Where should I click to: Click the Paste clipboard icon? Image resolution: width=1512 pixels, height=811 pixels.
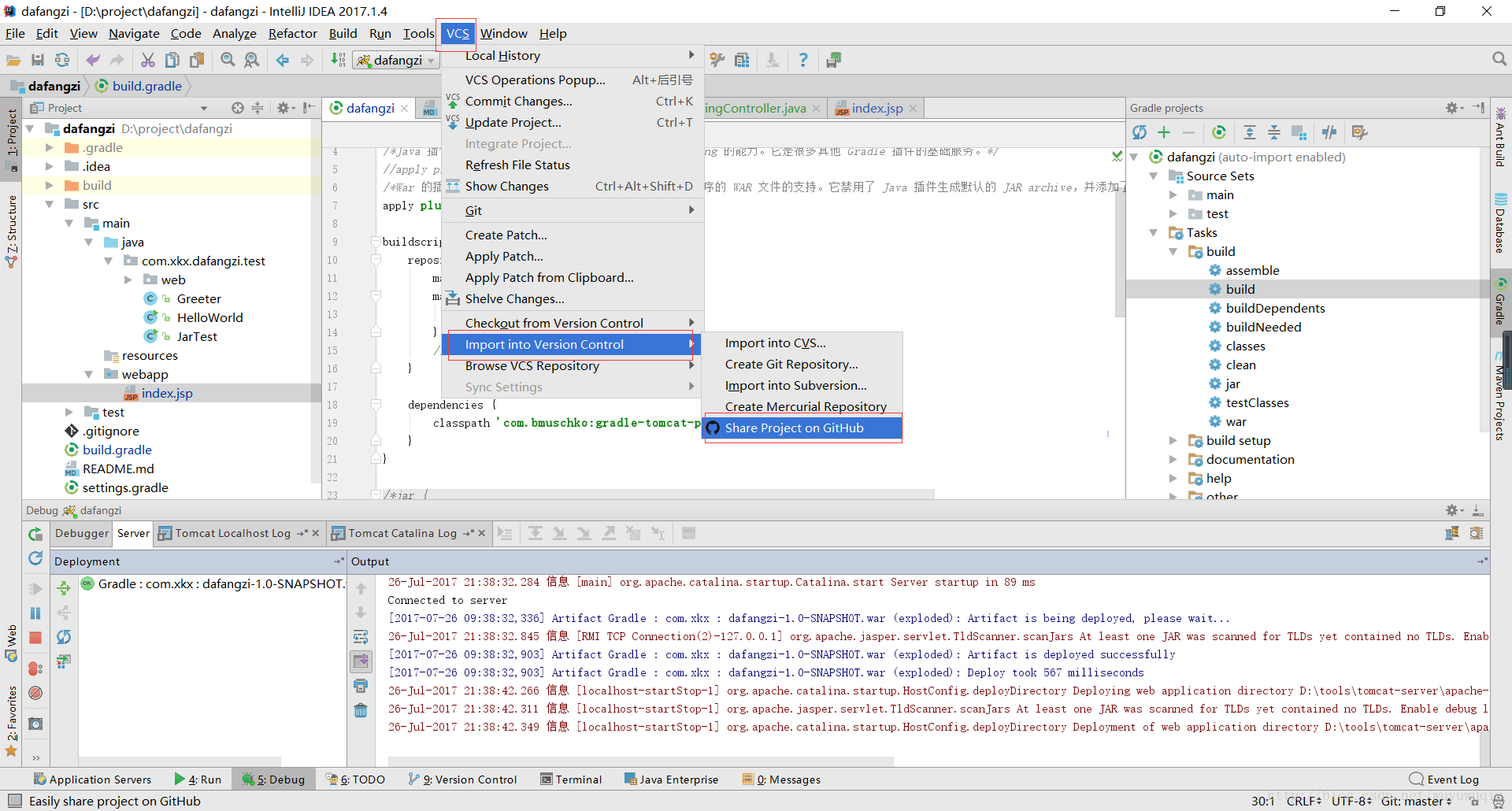coord(197,60)
